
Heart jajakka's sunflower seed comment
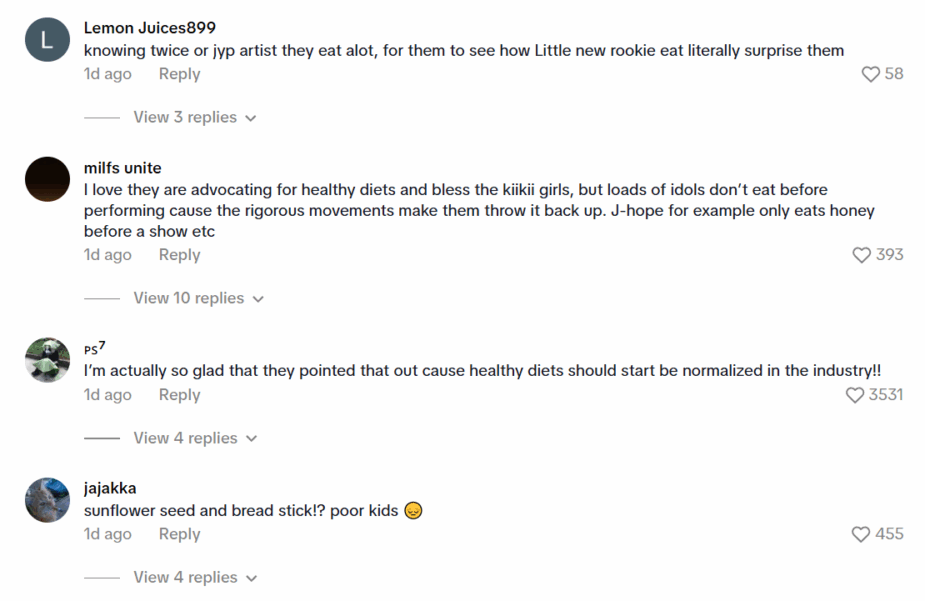pyautogui.click(x=861, y=534)
